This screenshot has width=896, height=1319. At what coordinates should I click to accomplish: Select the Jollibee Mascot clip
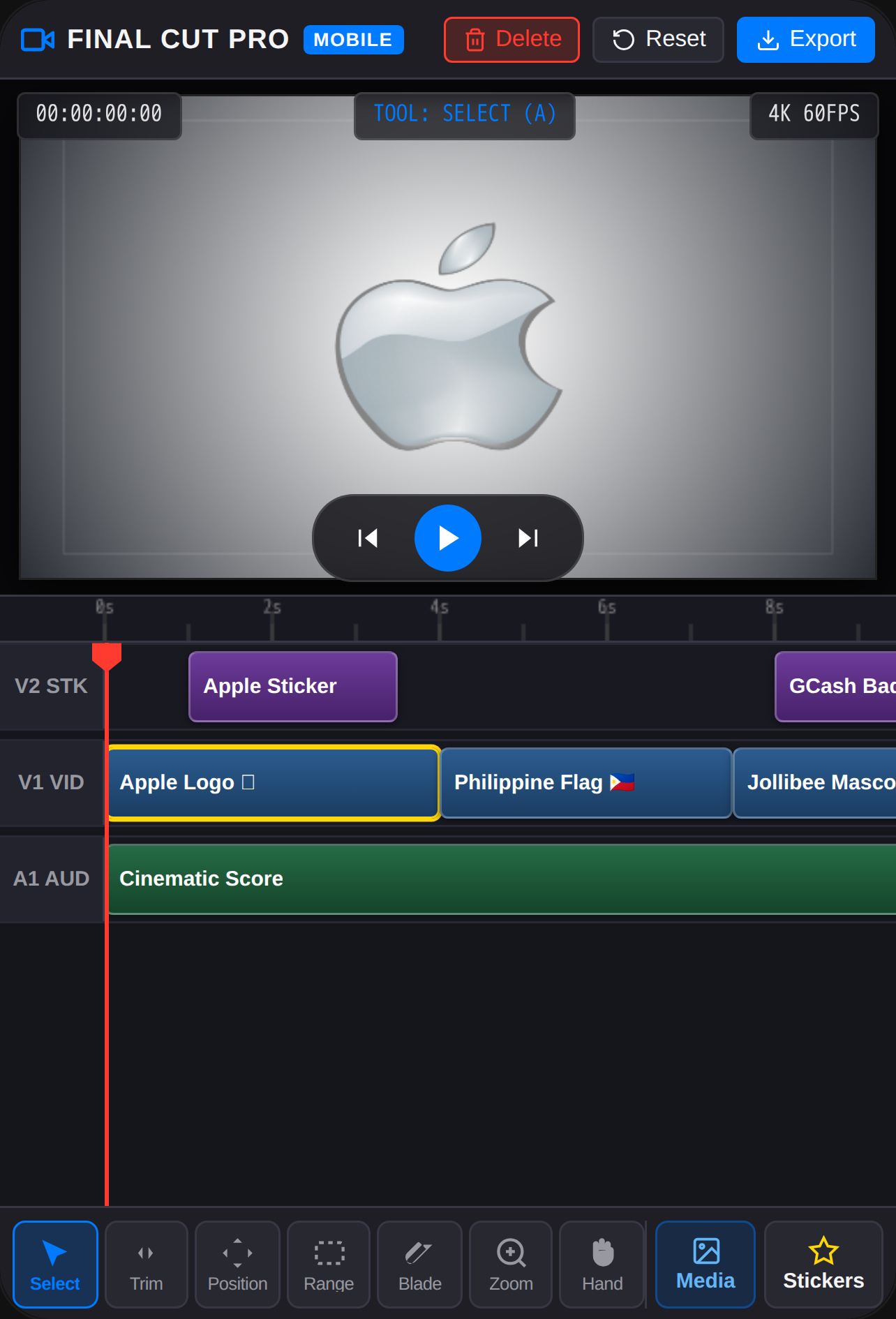coord(814,783)
